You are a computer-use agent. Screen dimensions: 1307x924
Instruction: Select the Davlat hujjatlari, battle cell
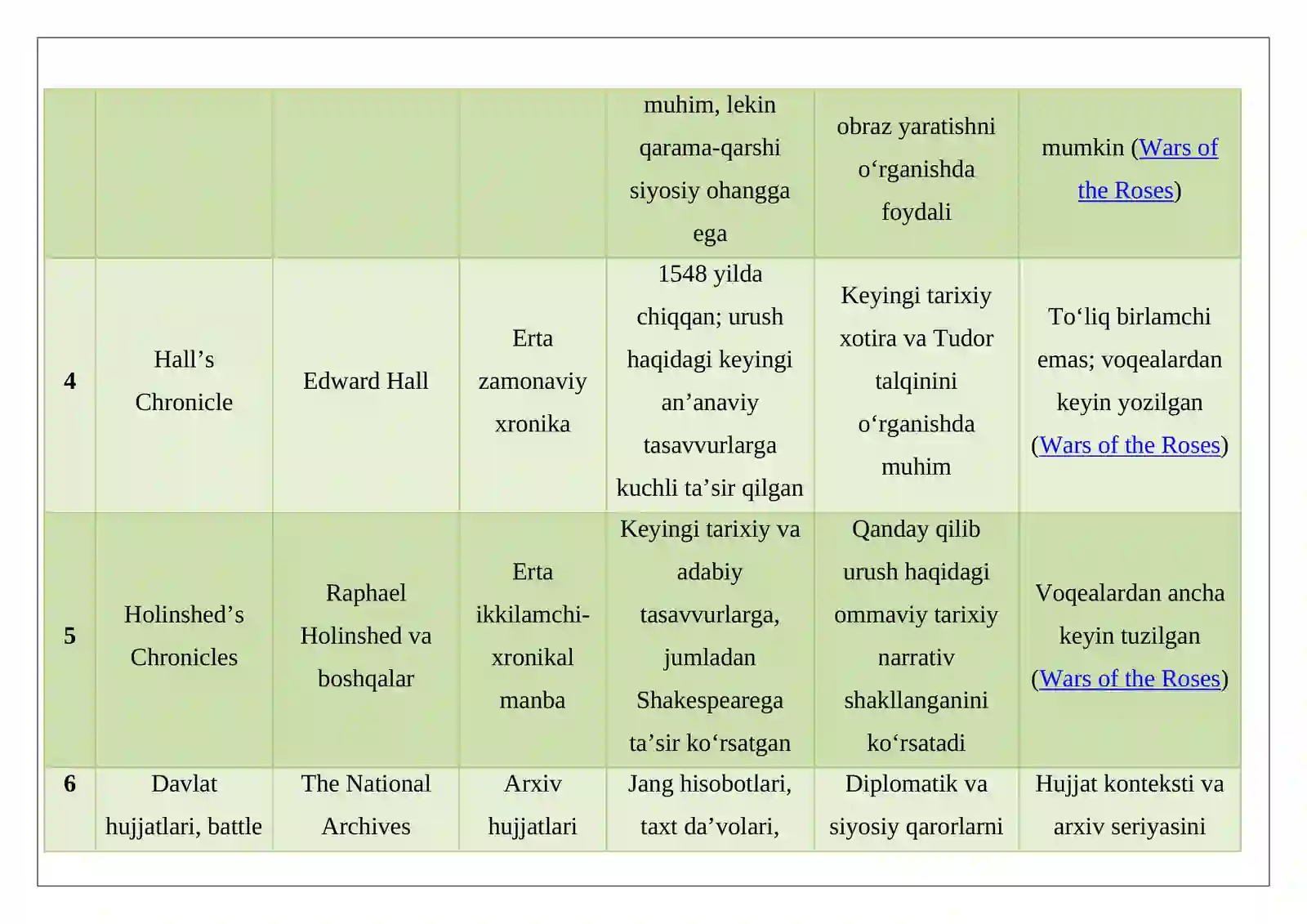(184, 809)
